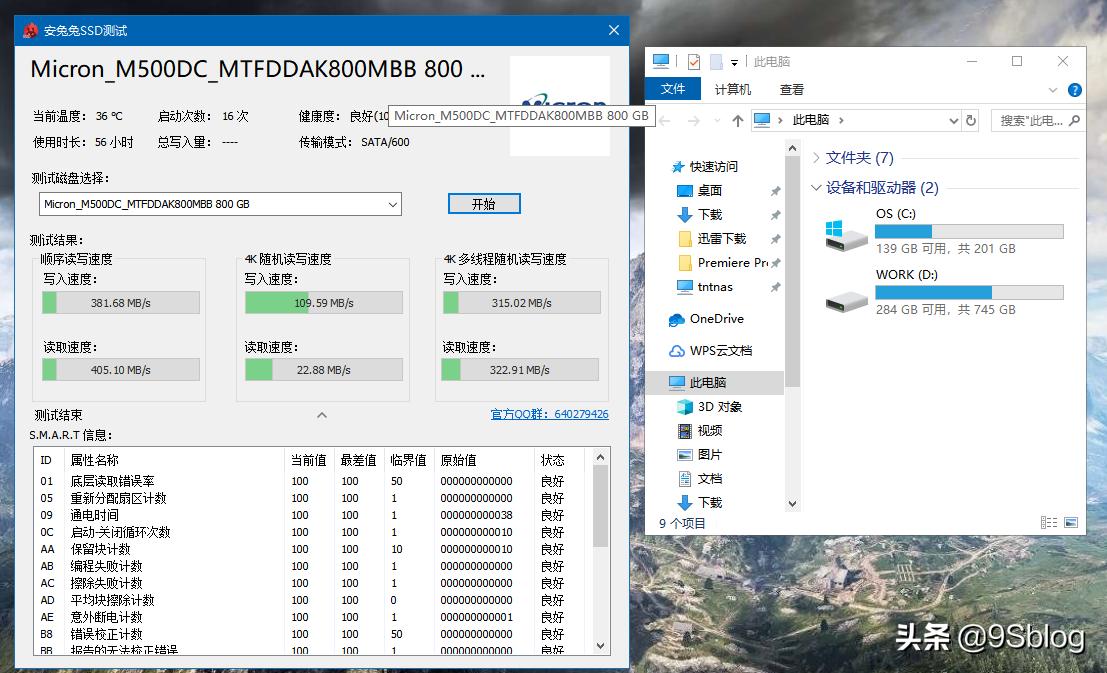Viewport: 1107px width, 673px height.
Task: Open the 查看 ribbon tab
Action: pos(790,89)
